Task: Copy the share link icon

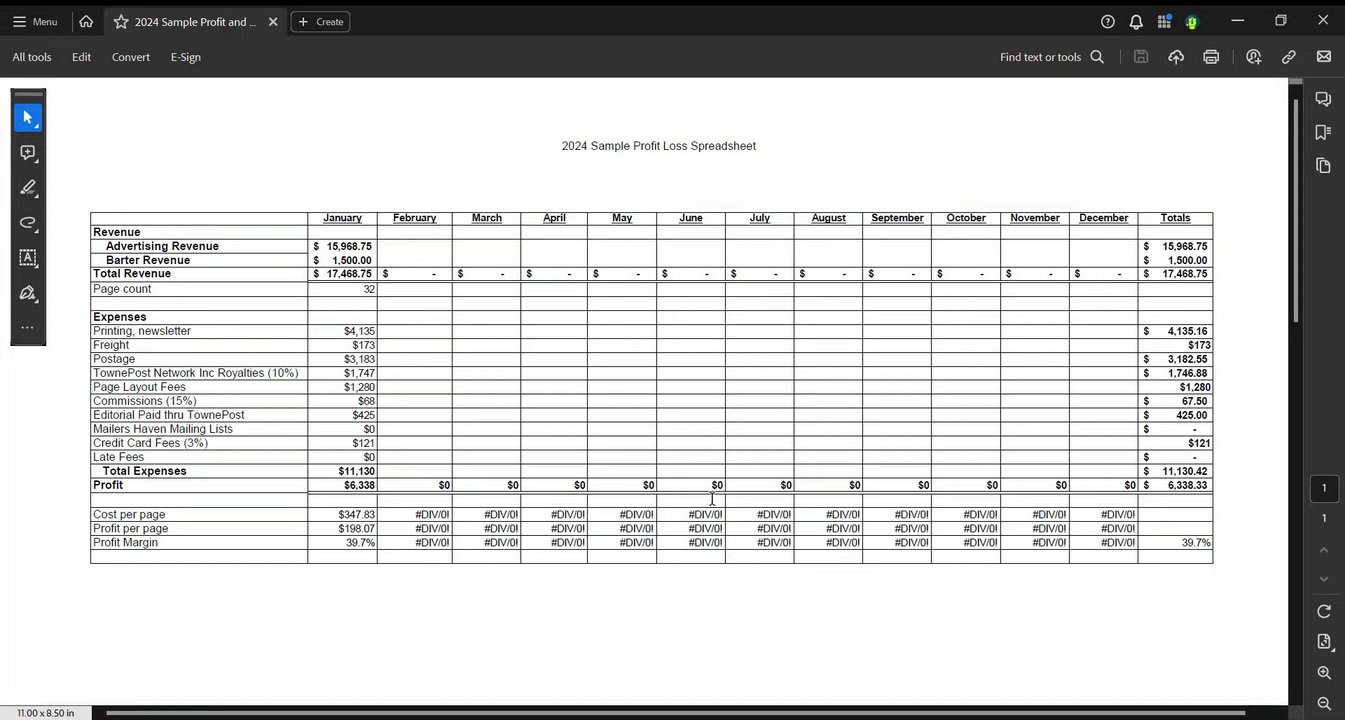Action: (1289, 57)
